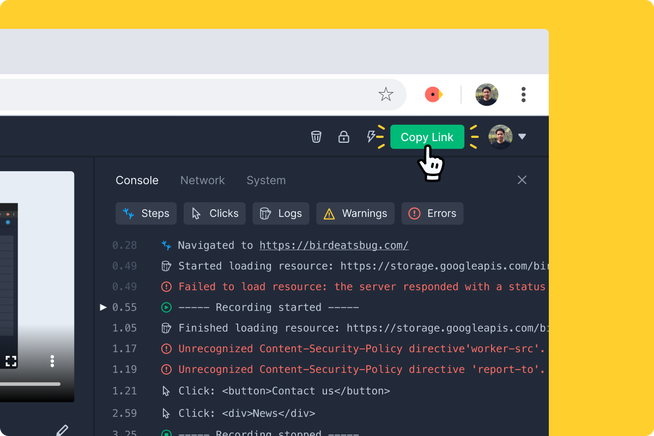Image resolution: width=654 pixels, height=436 pixels.
Task: Toggle the Logs filter
Action: coord(280,213)
